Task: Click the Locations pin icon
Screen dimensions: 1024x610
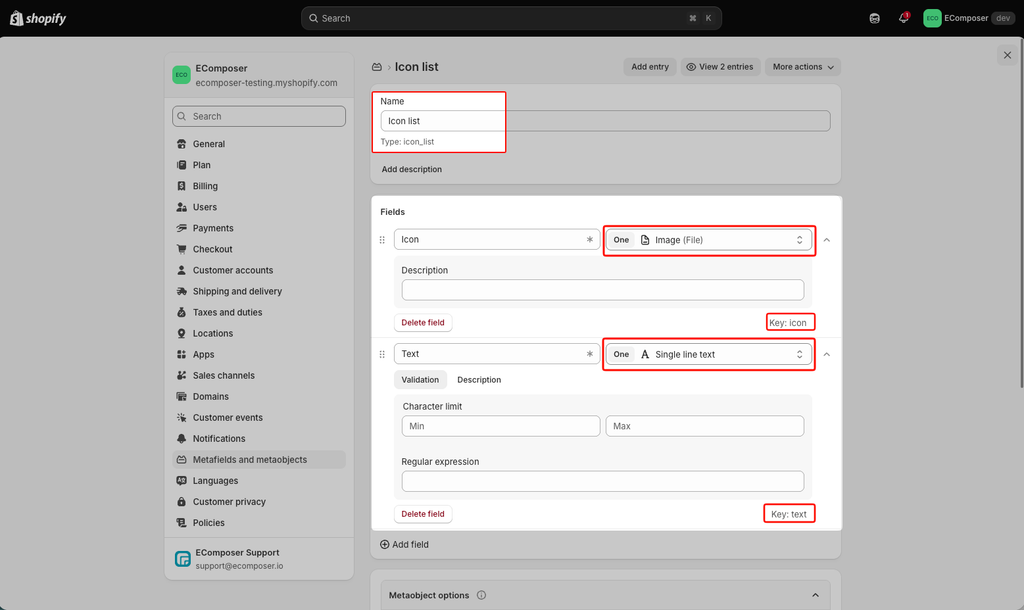Action: pos(182,333)
